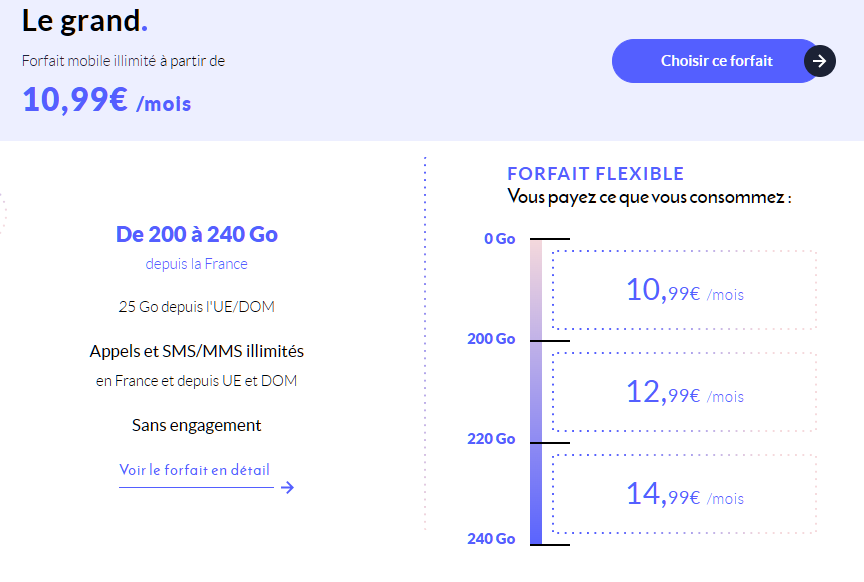
Task: Open the Voir le forfait en détail link
Action: [x=195, y=470]
